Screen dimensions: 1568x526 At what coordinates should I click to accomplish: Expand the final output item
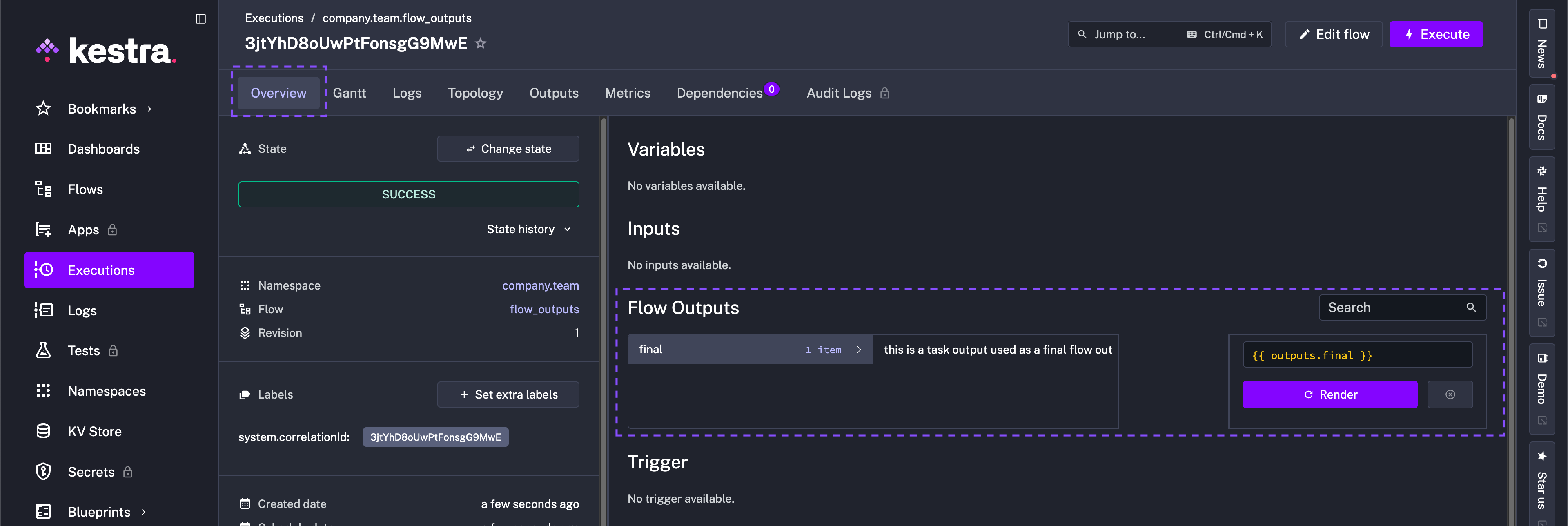click(859, 350)
